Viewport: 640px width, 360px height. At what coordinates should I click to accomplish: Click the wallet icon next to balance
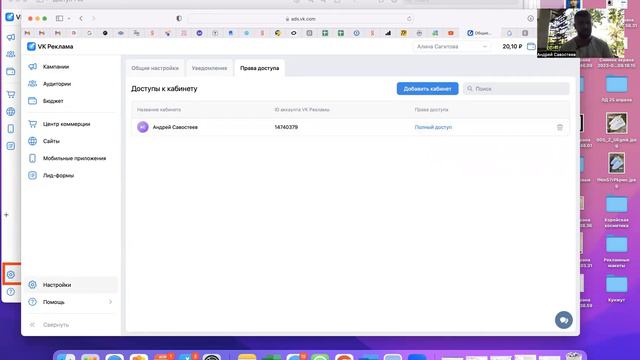pyautogui.click(x=531, y=47)
